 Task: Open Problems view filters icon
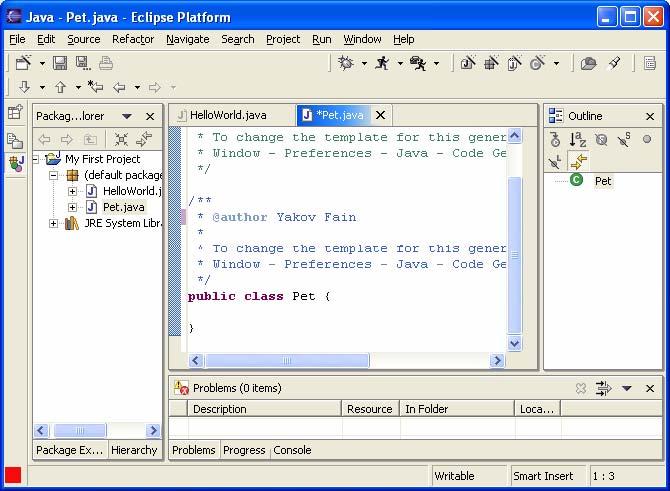603,388
